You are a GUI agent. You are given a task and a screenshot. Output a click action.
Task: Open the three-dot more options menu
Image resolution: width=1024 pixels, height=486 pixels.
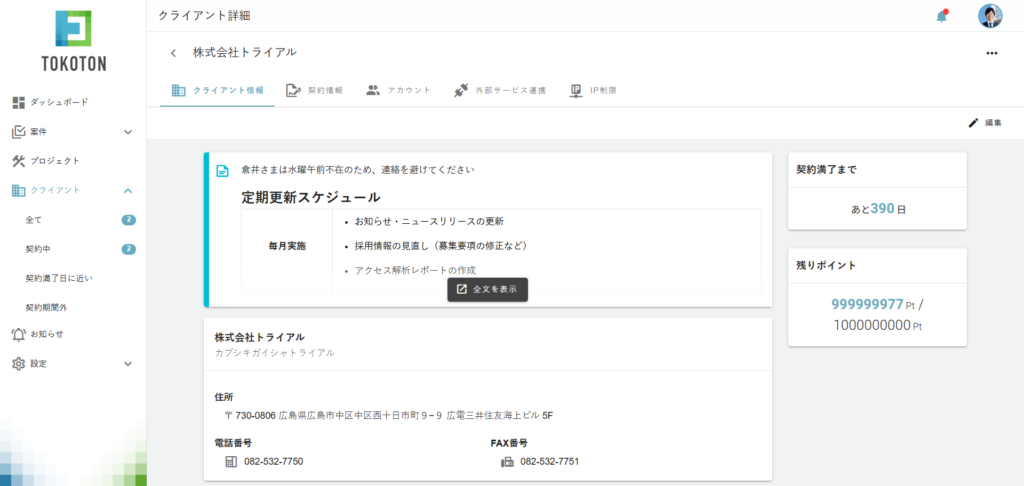coord(992,53)
